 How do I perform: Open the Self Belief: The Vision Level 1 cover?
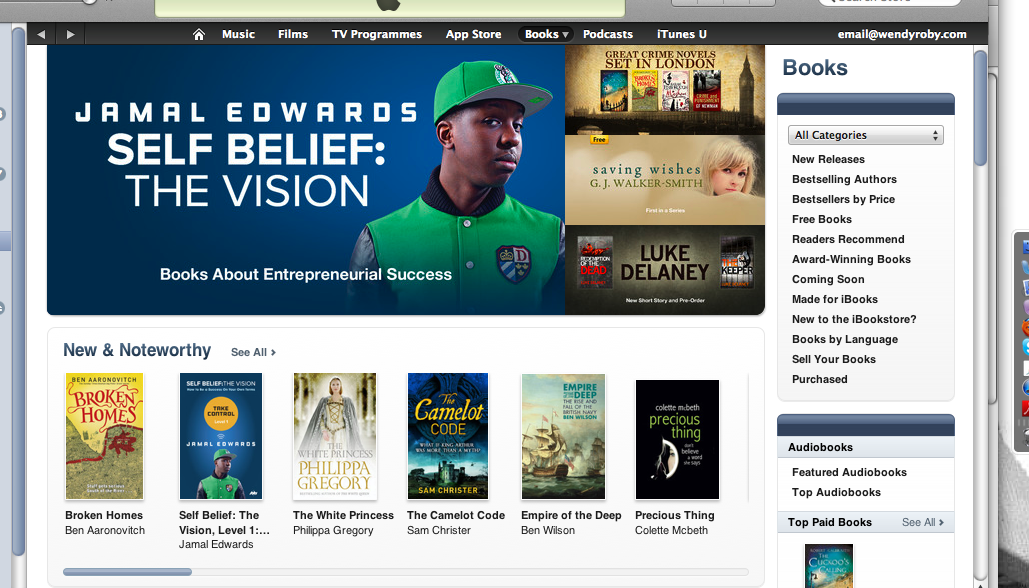coord(220,436)
